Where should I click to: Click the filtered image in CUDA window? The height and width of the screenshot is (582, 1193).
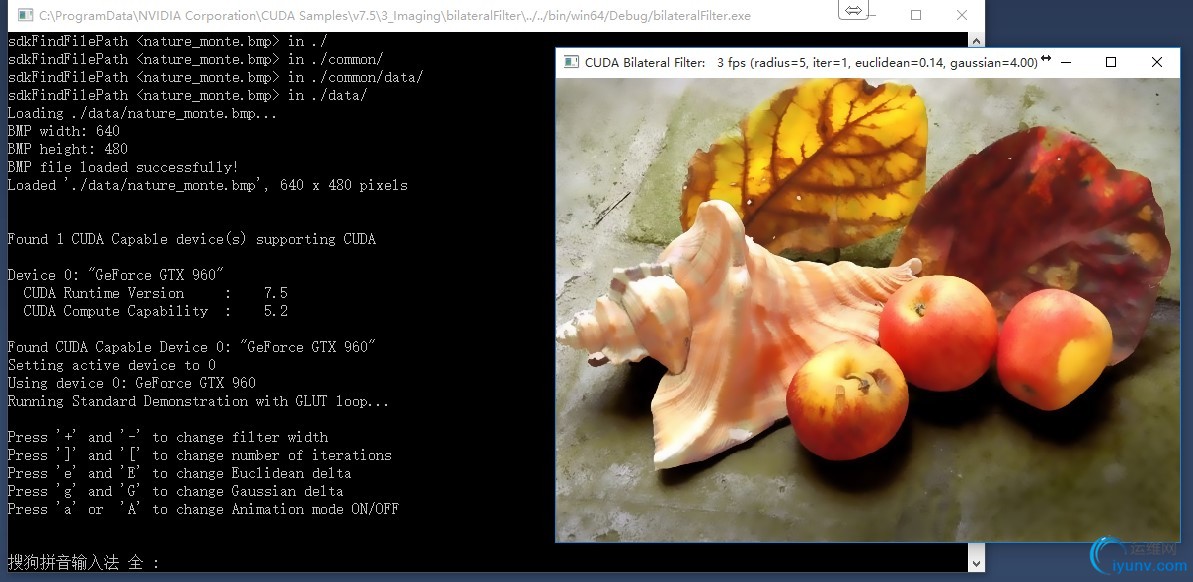point(868,309)
